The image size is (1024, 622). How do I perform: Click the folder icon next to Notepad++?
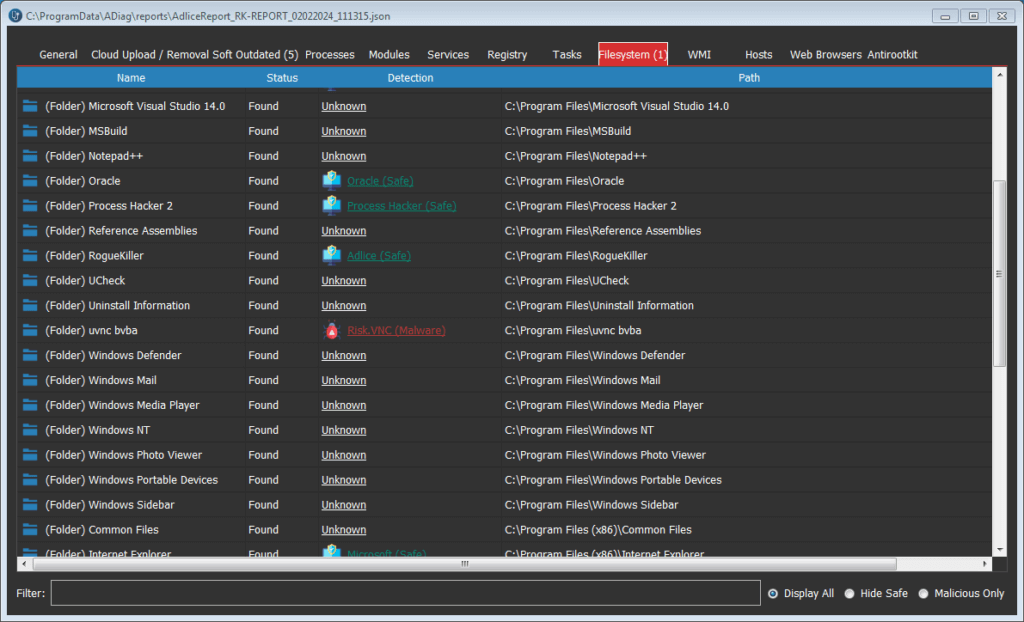(30, 156)
